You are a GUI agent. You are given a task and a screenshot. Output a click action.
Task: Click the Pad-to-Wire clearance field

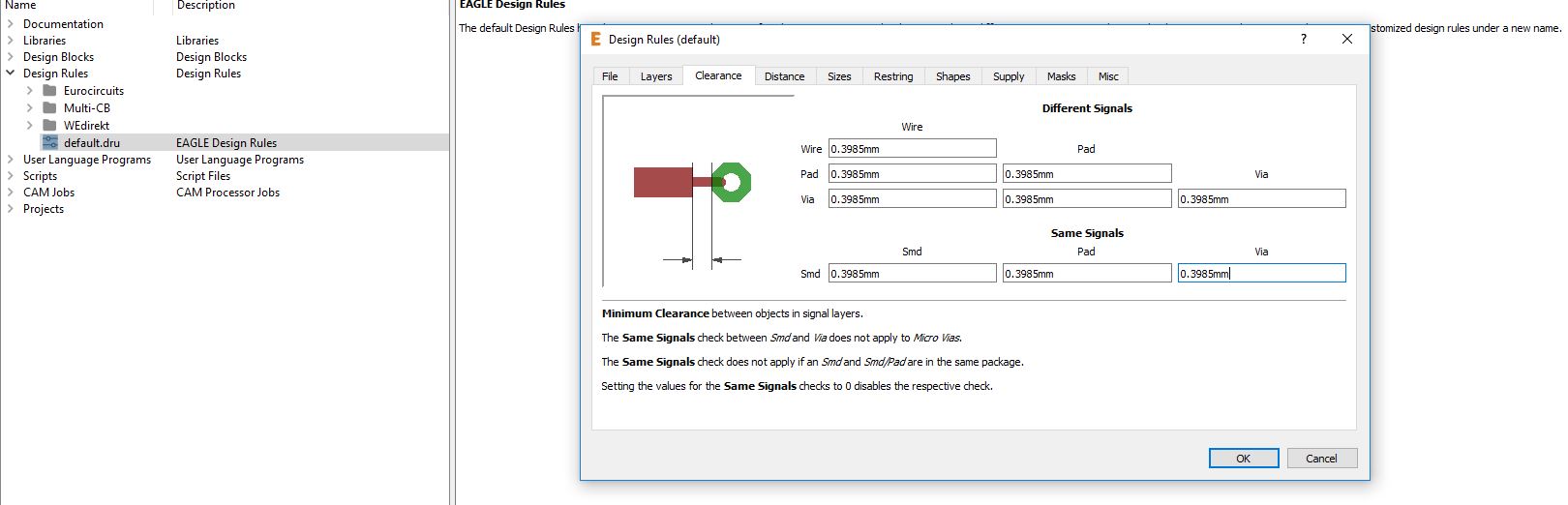click(x=912, y=173)
